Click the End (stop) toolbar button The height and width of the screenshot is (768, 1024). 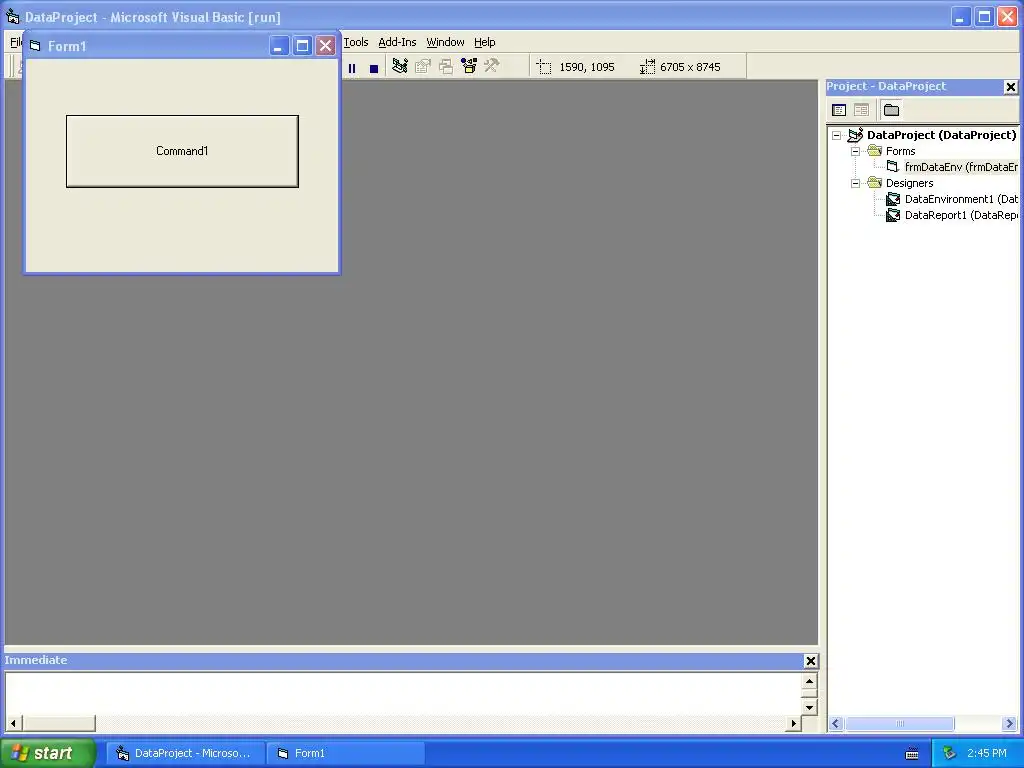pos(374,68)
